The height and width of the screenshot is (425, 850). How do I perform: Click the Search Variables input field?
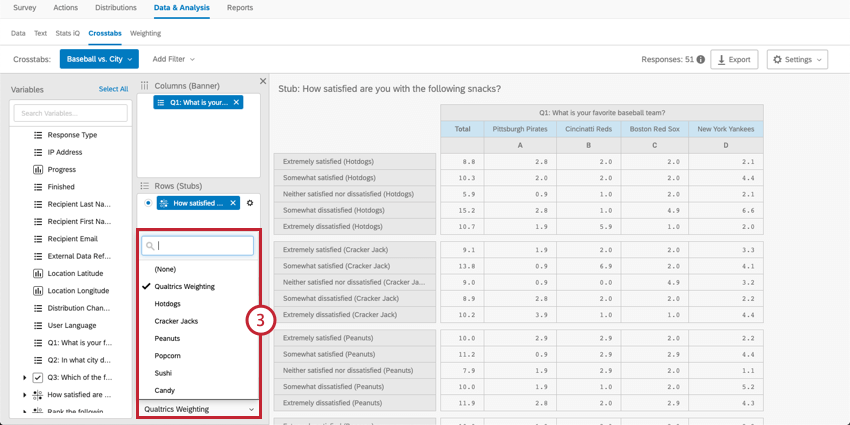tap(70, 113)
